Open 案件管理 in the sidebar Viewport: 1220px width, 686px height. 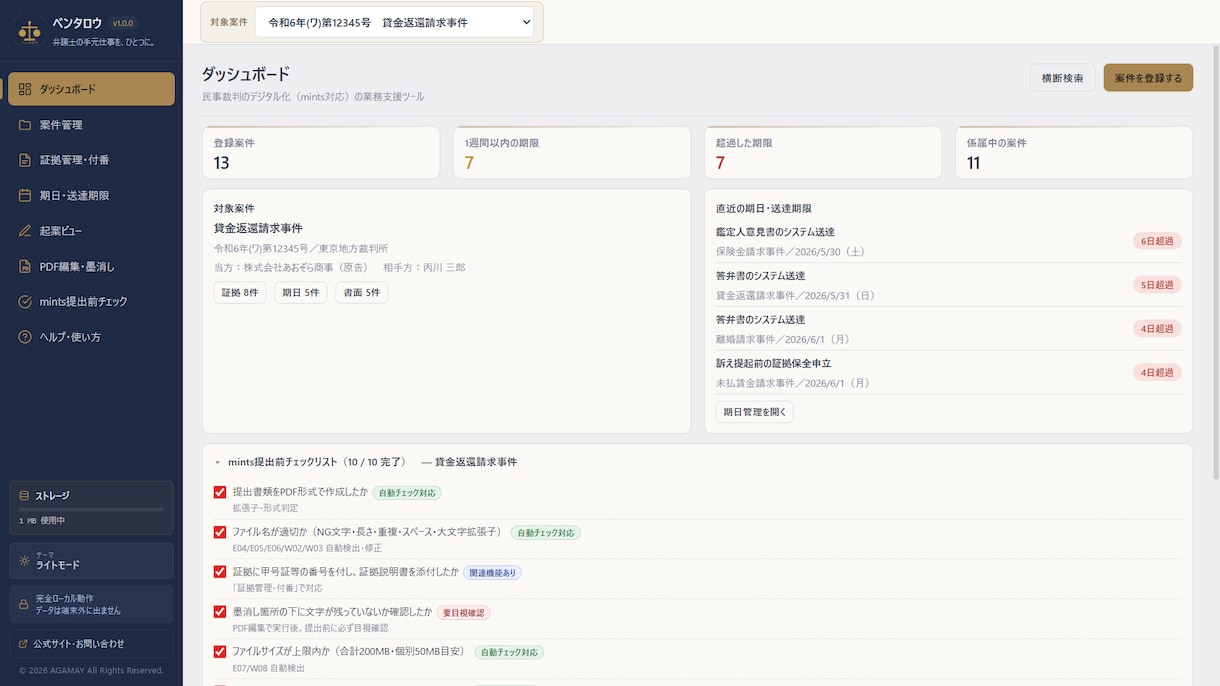click(x=91, y=125)
